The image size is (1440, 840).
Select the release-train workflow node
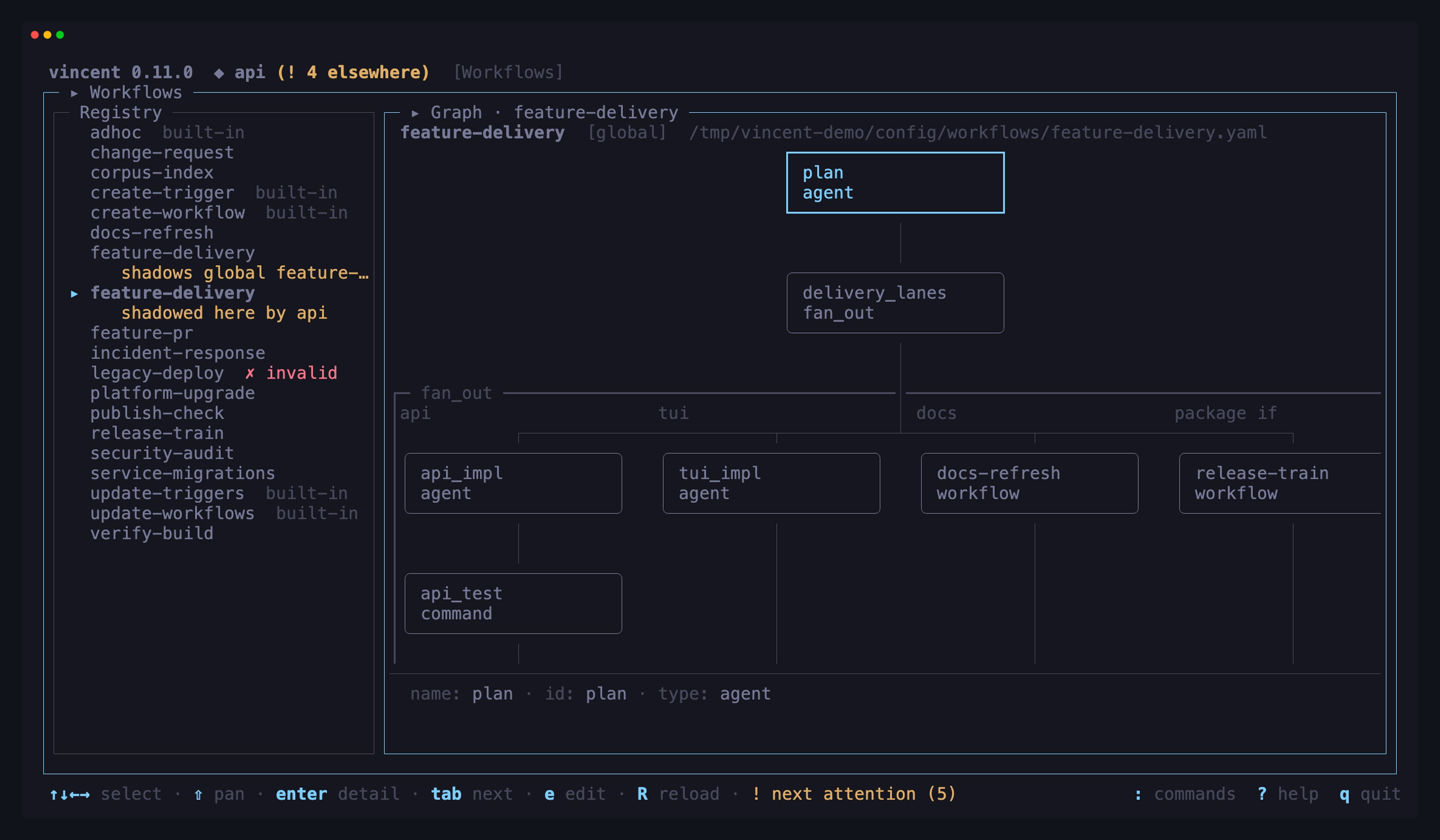click(1280, 483)
